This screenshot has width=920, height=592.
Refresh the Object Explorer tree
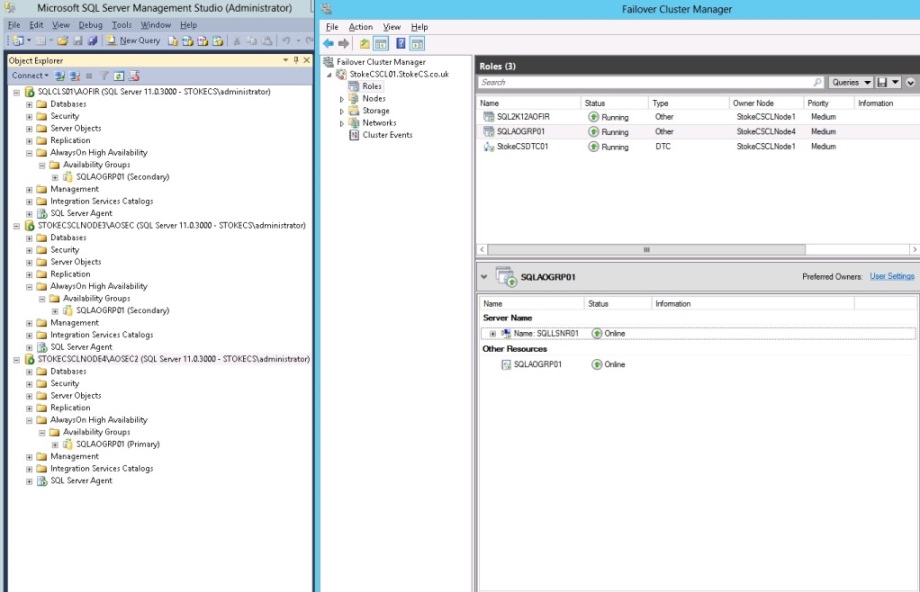pos(119,76)
